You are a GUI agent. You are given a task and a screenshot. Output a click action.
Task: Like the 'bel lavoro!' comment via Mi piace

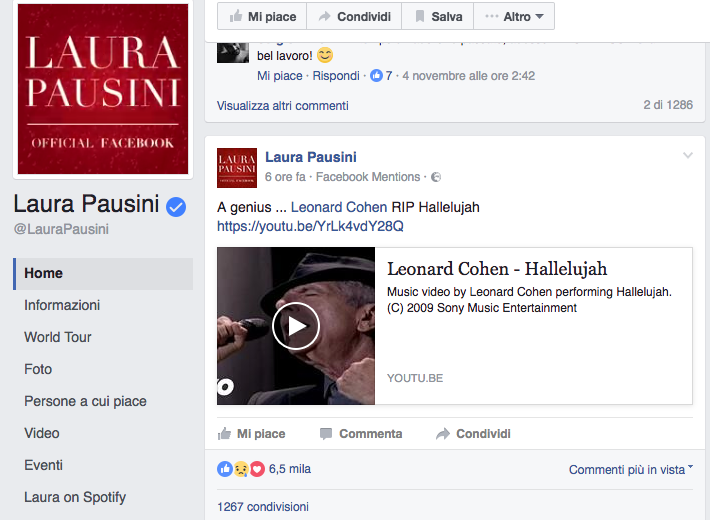pyautogui.click(x=280, y=76)
